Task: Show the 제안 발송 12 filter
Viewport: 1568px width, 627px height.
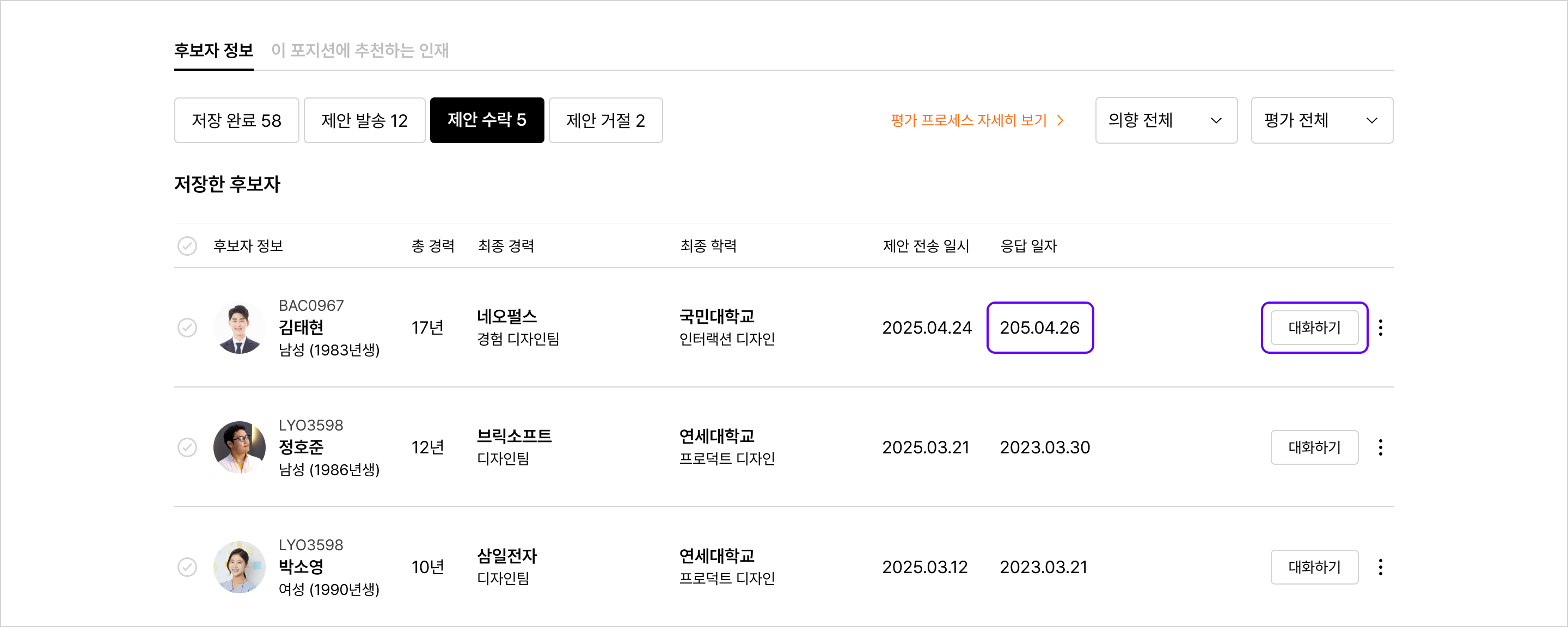Action: (364, 120)
